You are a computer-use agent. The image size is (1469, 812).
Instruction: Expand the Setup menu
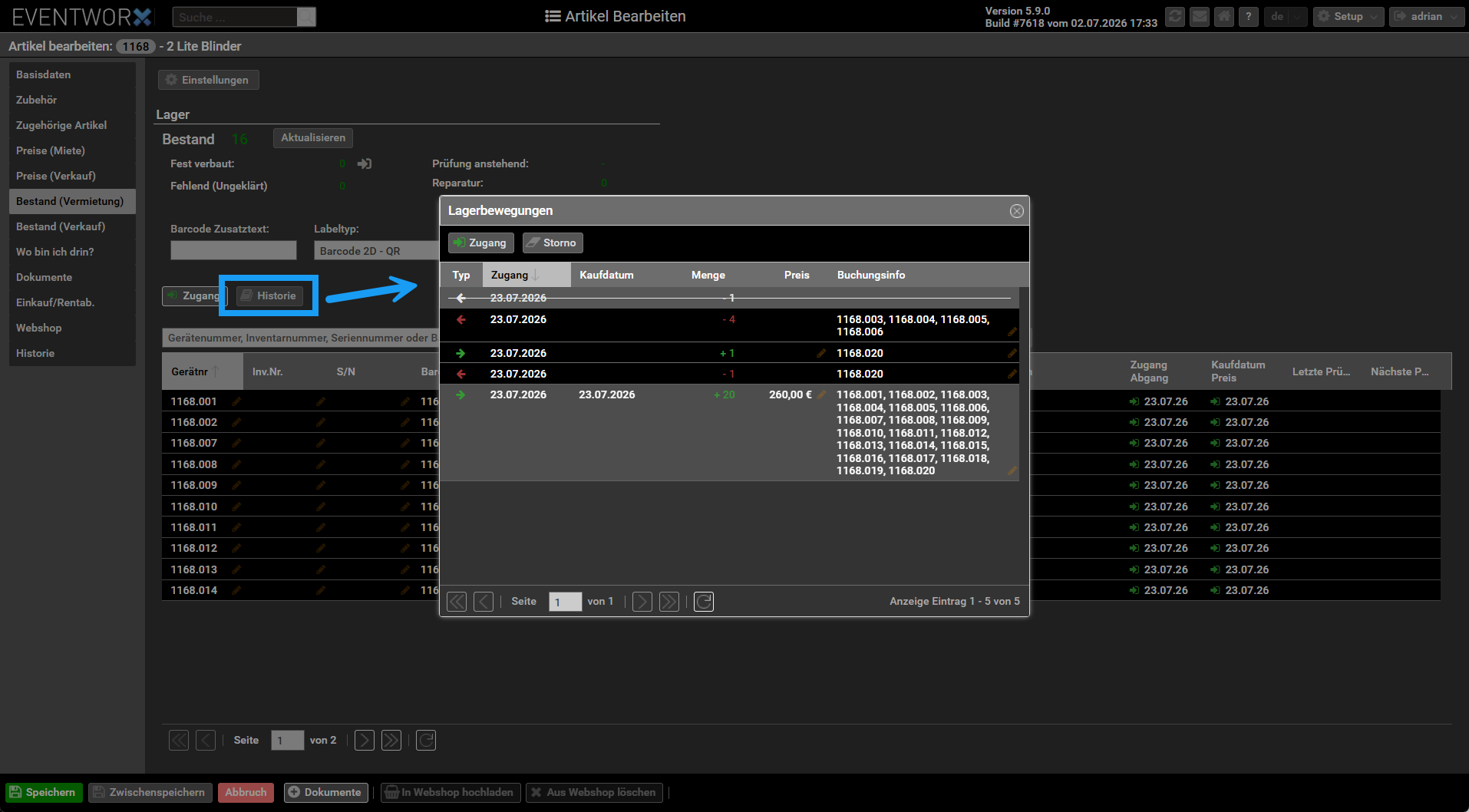[1349, 16]
